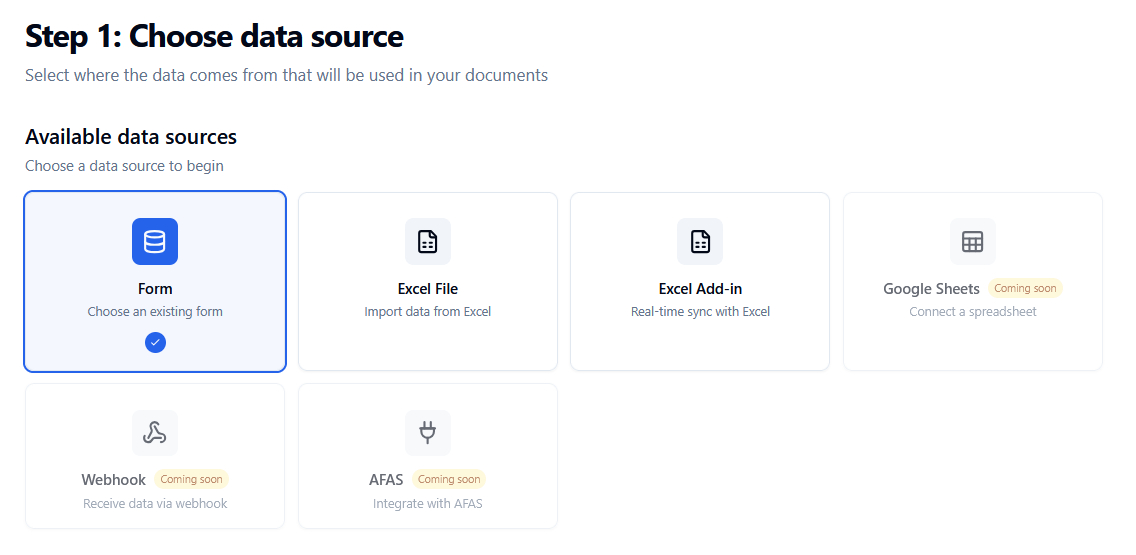Click "Real-time sync with Excel" text
Viewport: 1136px width, 555px height.
pos(700,312)
